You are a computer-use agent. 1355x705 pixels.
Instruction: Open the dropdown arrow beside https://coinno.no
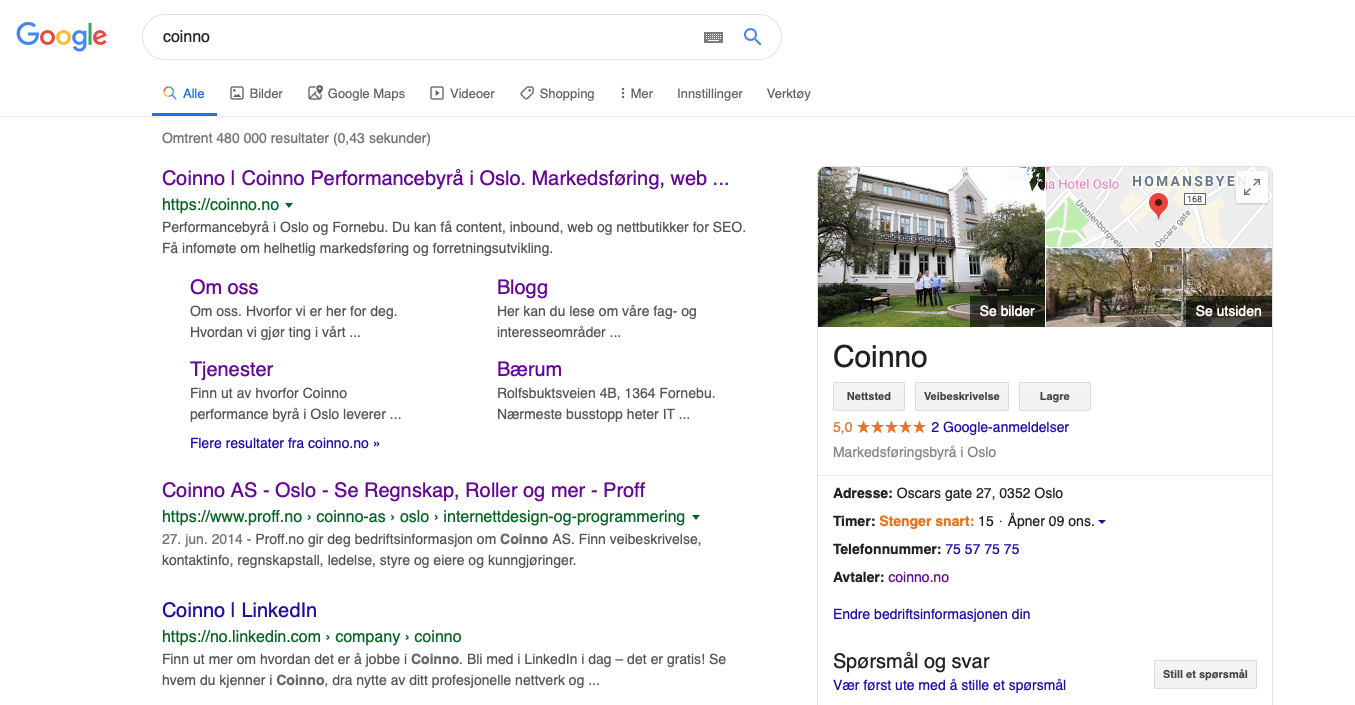coord(289,205)
